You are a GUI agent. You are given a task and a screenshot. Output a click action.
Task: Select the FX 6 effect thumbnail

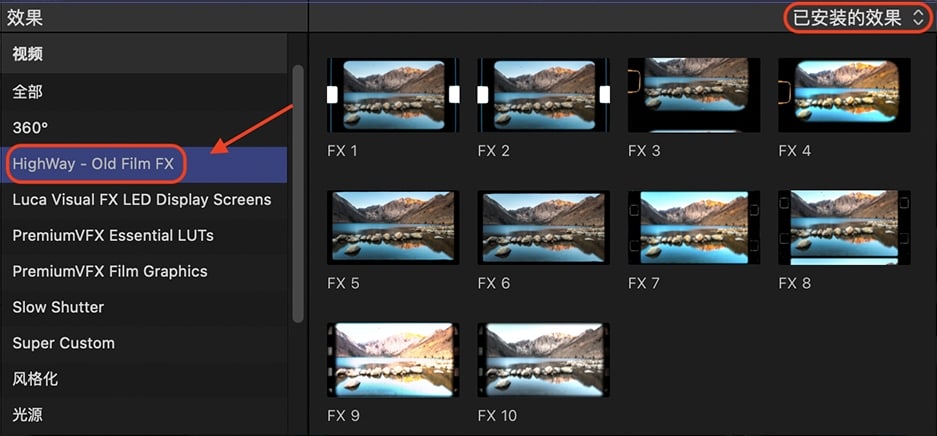pos(543,228)
